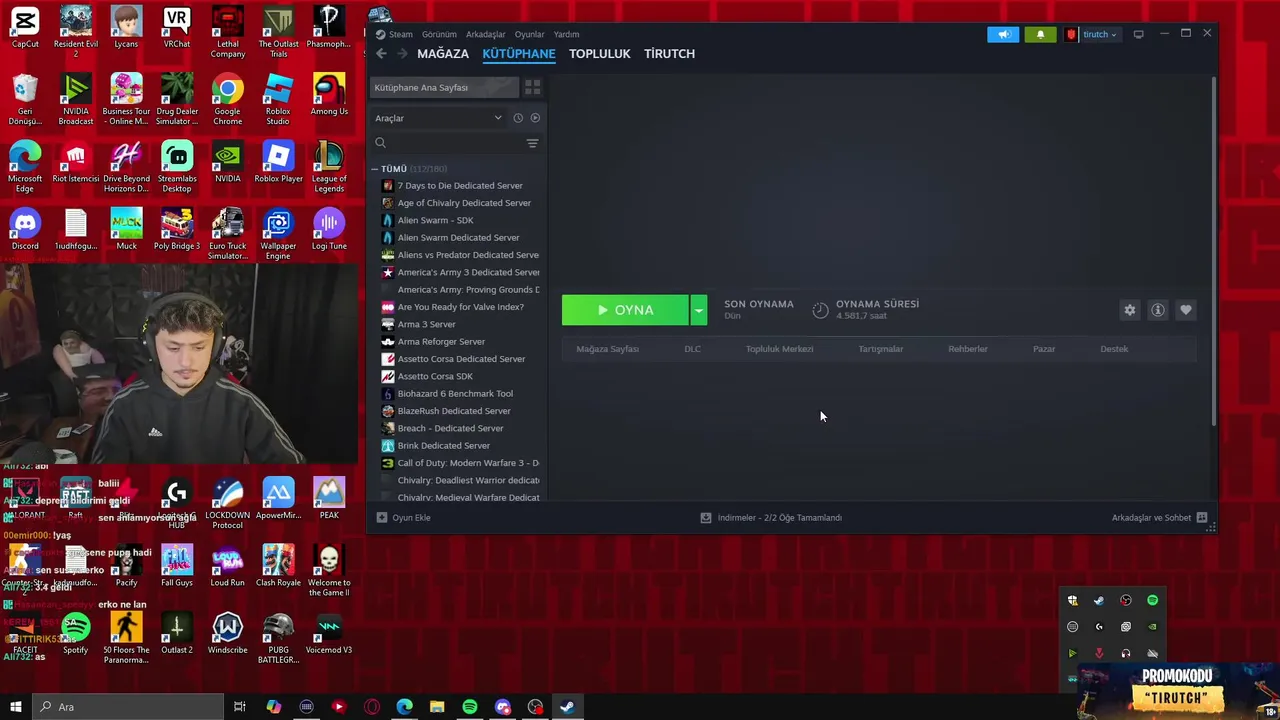Open Destek link
The image size is (1280, 720).
tap(1114, 349)
